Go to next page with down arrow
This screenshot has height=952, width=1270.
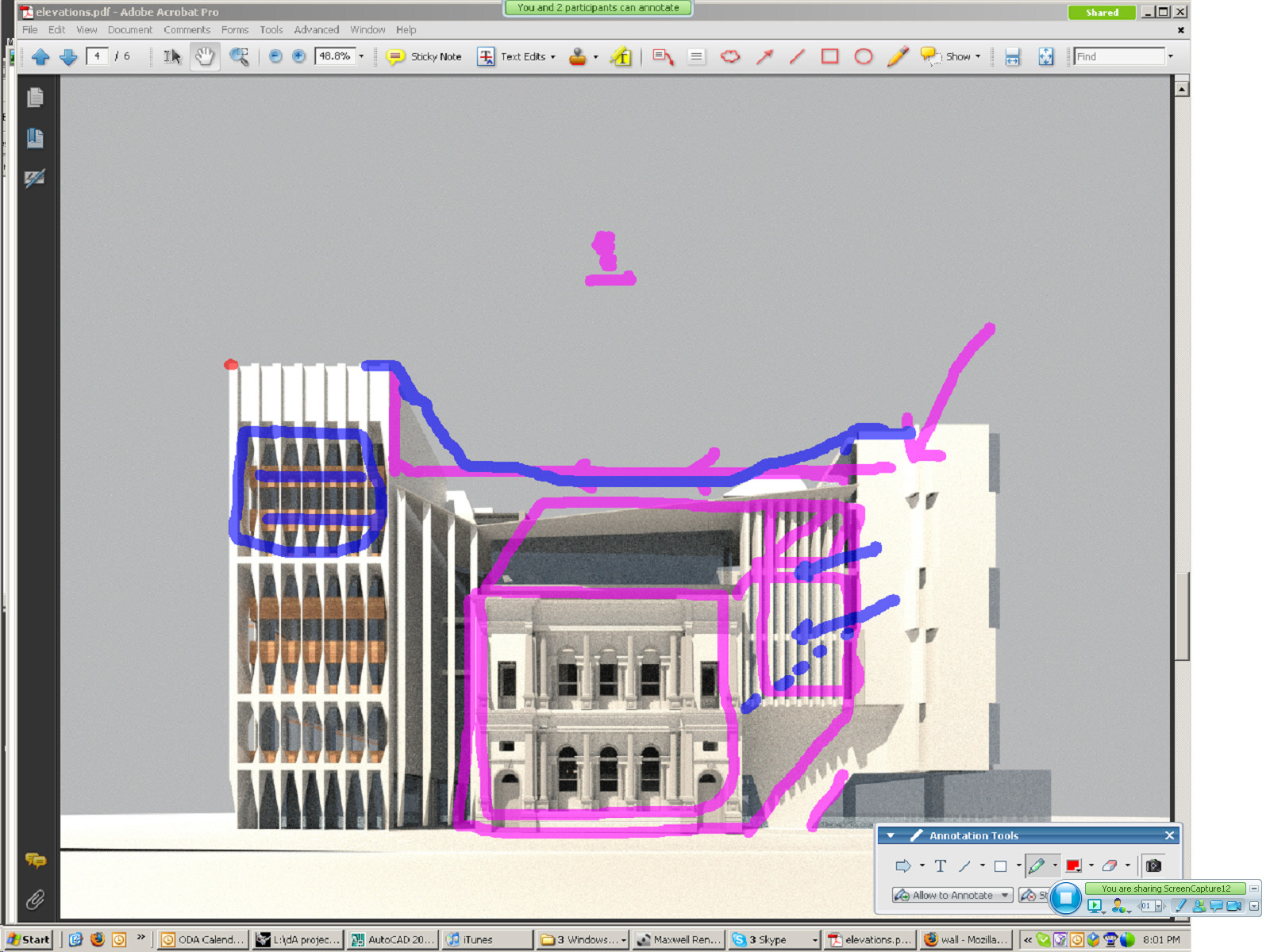[x=68, y=56]
